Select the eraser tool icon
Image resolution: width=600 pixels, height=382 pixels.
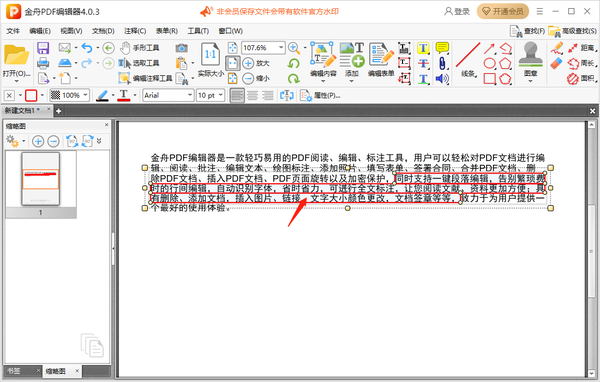pos(556,63)
